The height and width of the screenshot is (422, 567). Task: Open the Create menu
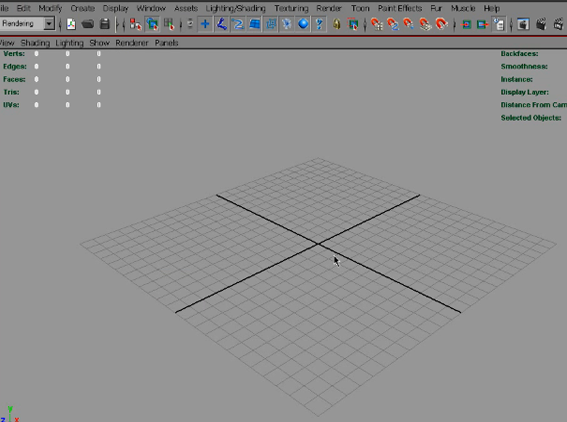click(x=82, y=8)
